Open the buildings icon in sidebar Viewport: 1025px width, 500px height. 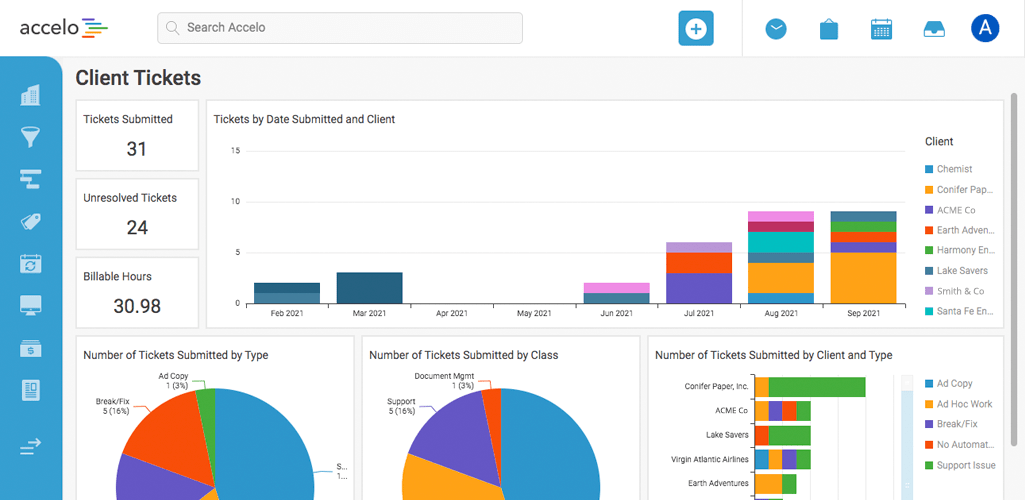[x=30, y=95]
